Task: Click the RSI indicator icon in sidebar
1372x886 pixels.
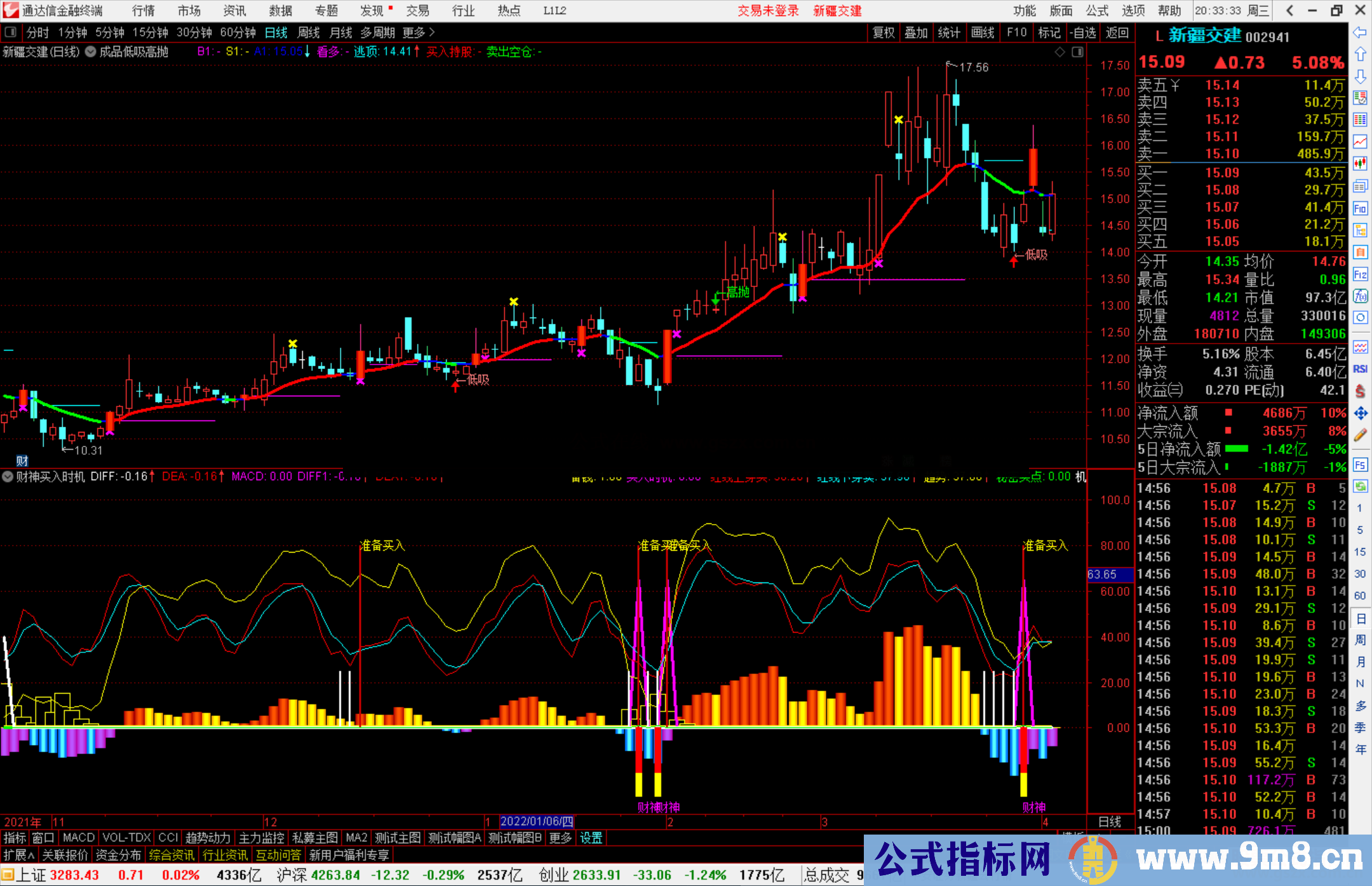Action: (x=1360, y=369)
